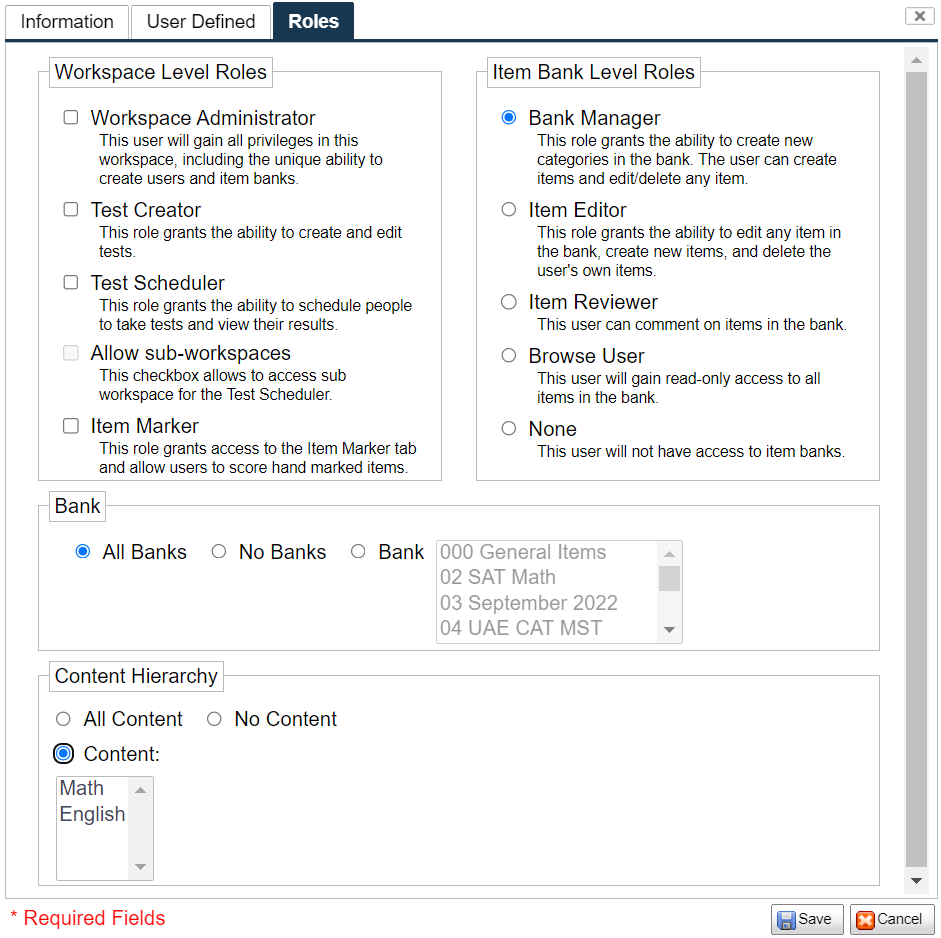Screen dimensions: 941x938
Task: Save the role settings
Action: pyautogui.click(x=807, y=919)
